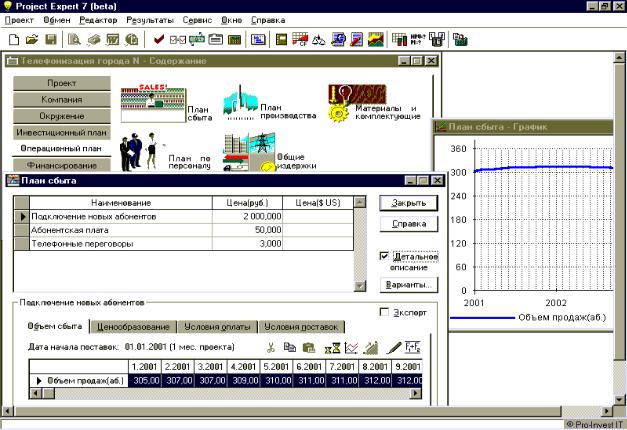627x430 pixels.
Task: Check the Экспорт checkbox
Action: (x=384, y=312)
